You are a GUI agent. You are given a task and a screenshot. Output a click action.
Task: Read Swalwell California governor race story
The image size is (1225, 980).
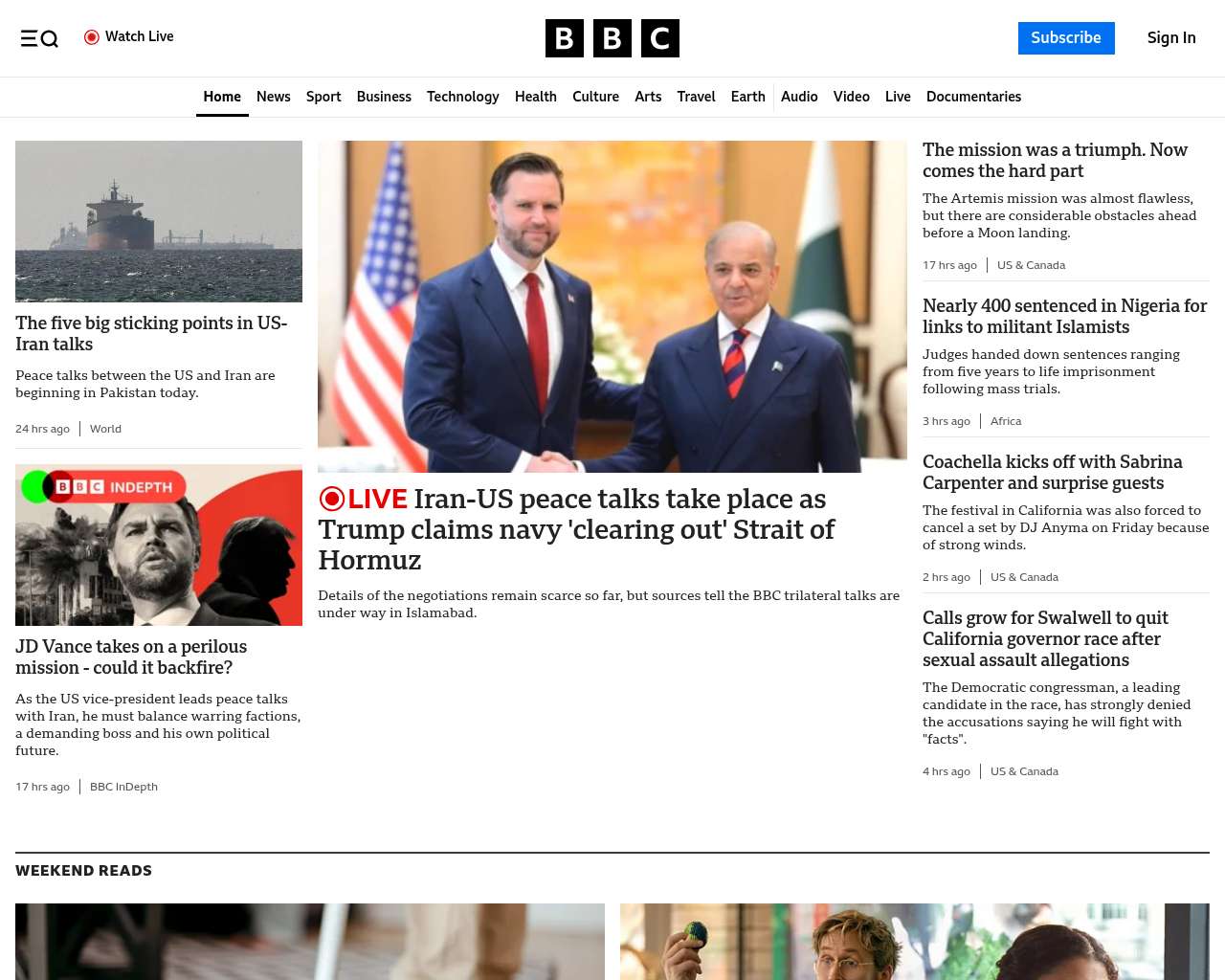(1045, 639)
